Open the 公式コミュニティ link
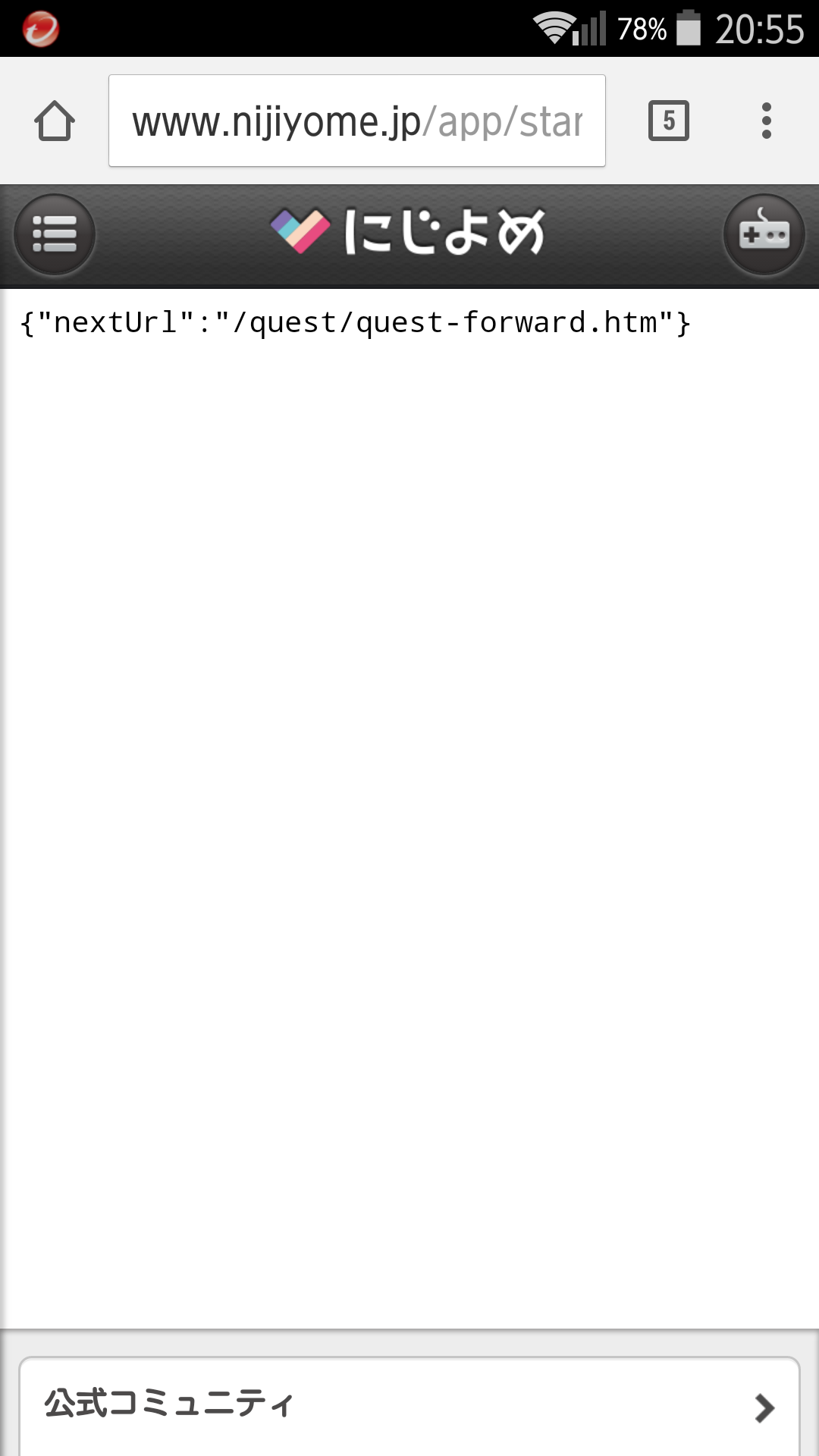The image size is (819, 1456). (409, 1407)
